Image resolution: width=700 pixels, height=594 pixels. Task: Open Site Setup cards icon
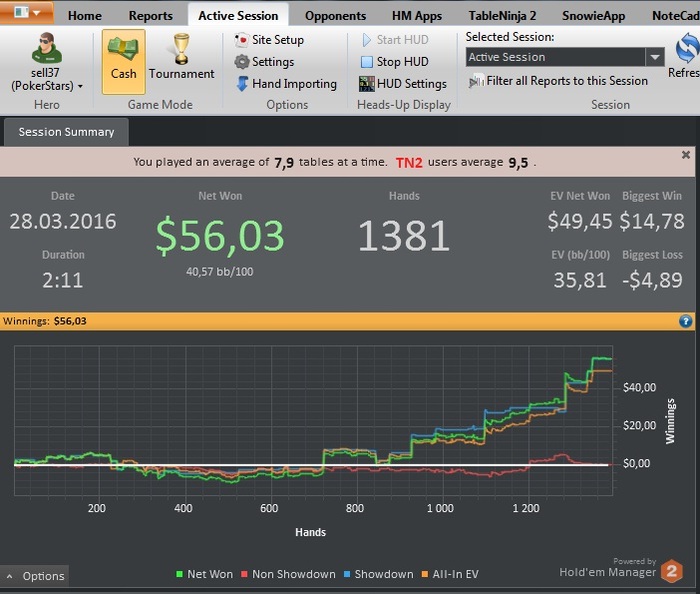tap(242, 40)
